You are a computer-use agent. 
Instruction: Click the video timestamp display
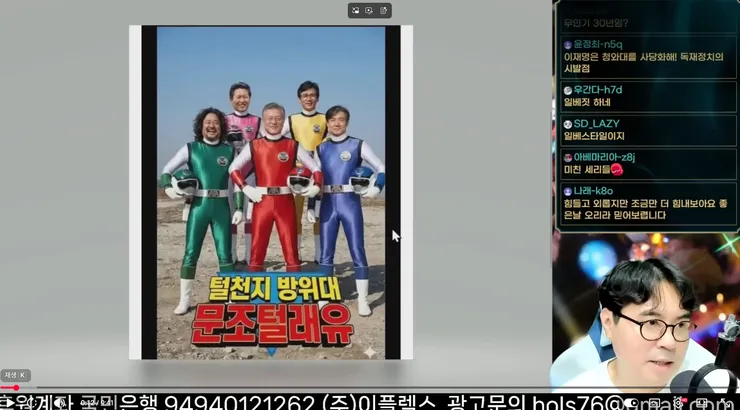click(97, 403)
